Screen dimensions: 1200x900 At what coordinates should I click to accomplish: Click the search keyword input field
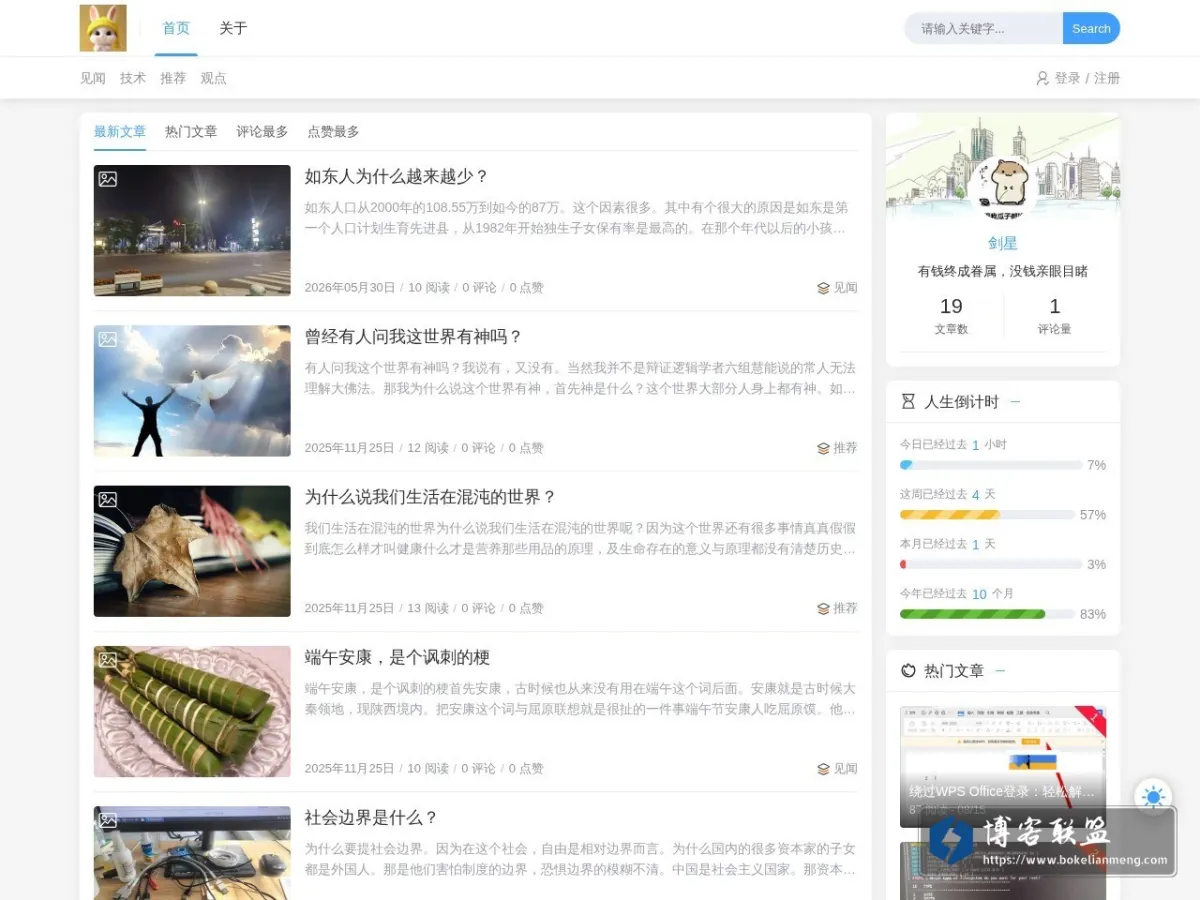click(x=984, y=28)
